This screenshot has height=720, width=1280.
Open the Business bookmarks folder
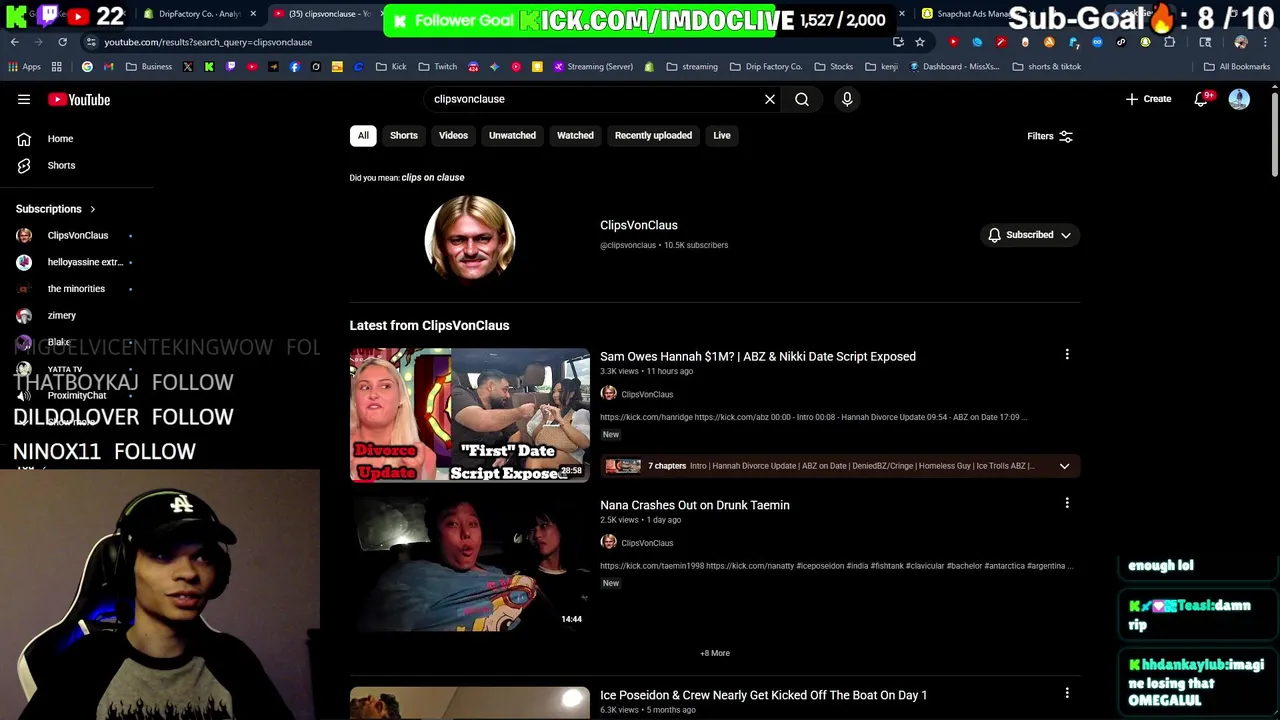tap(149, 67)
